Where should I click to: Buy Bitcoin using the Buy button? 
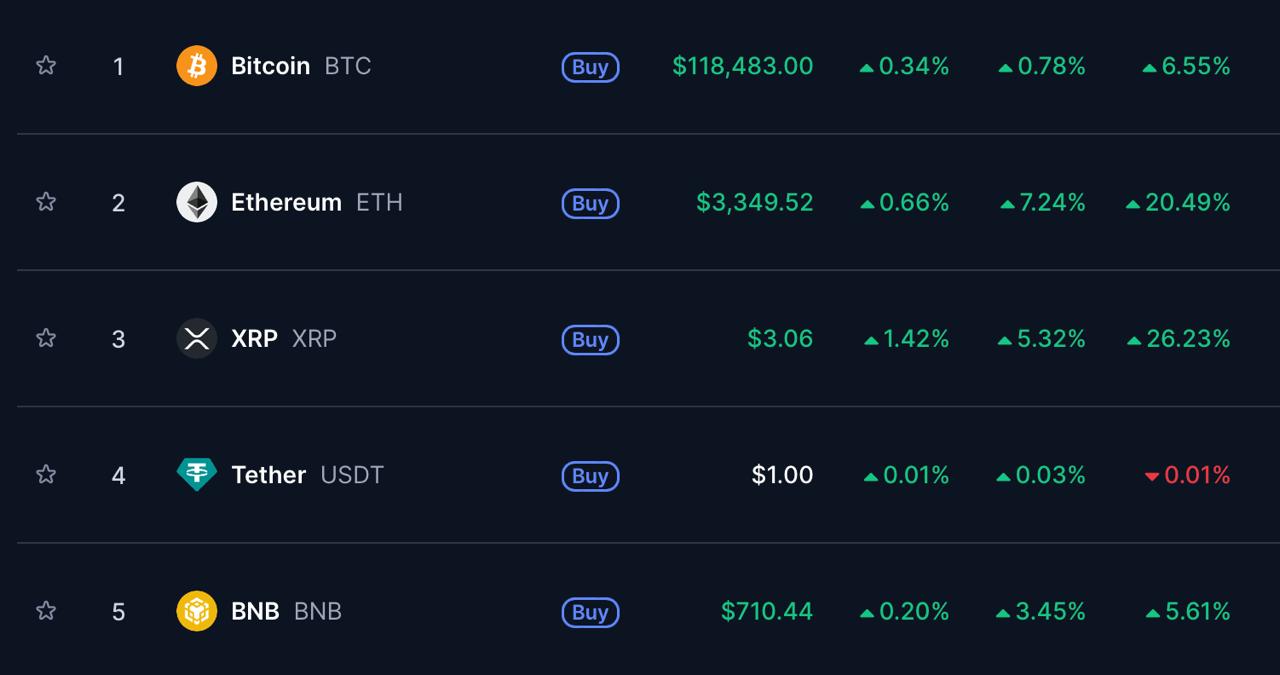[590, 67]
